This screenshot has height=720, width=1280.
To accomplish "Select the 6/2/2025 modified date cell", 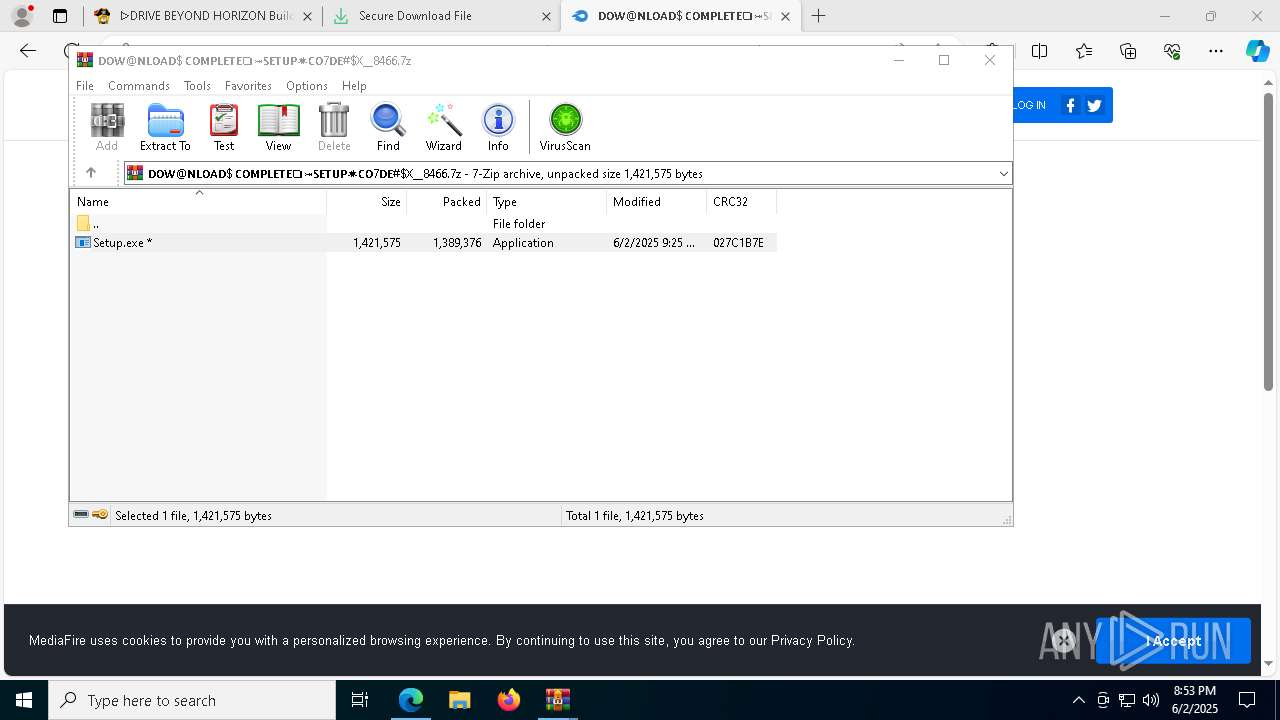I will 654,243.
